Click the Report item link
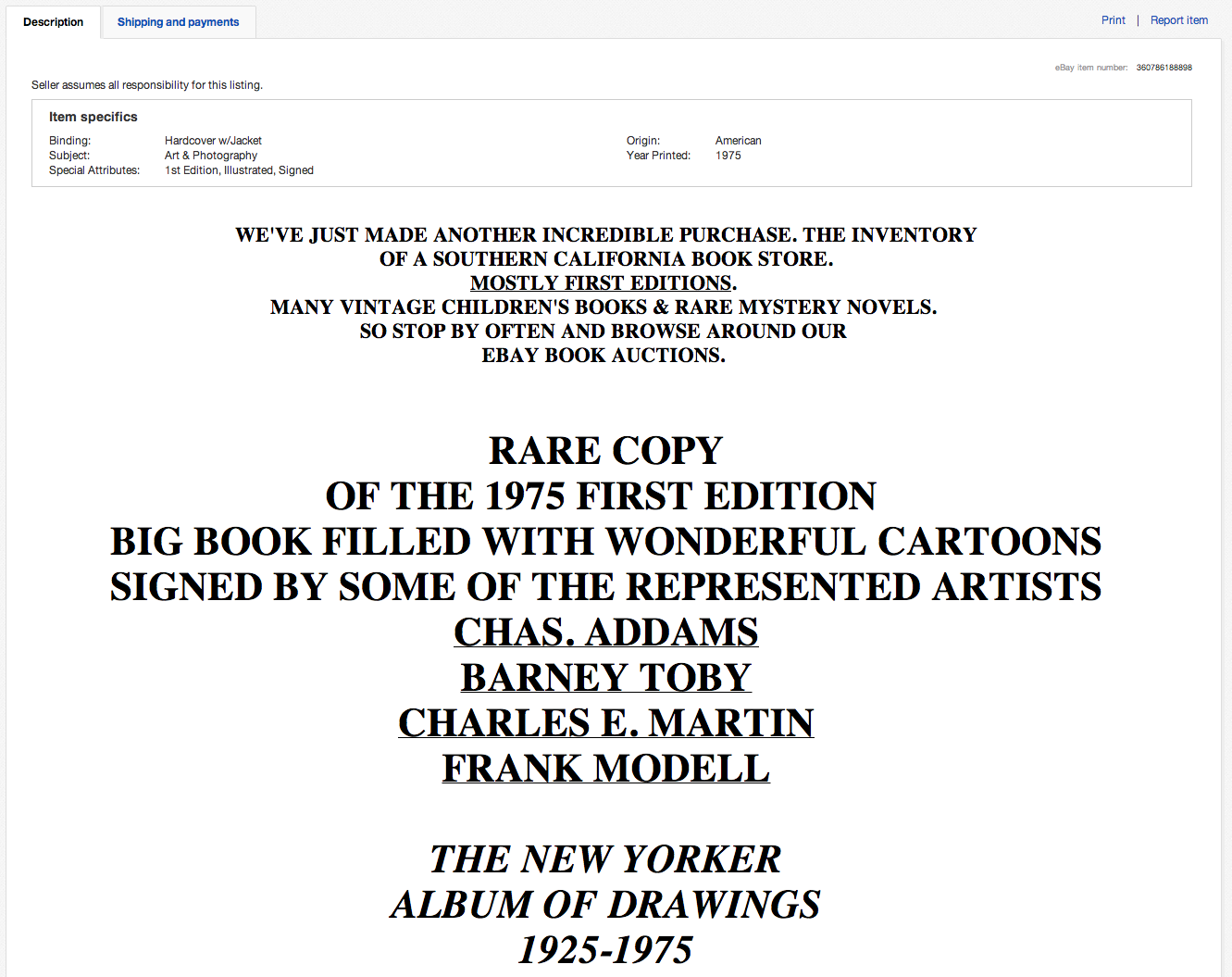Viewport: 1232px width, 977px height. [1179, 20]
